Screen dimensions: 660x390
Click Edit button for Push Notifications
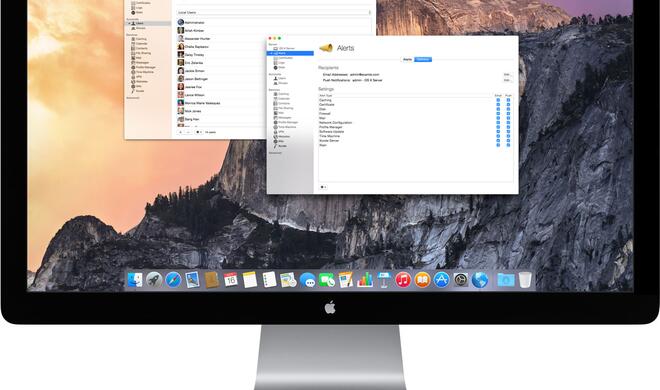(507, 80)
